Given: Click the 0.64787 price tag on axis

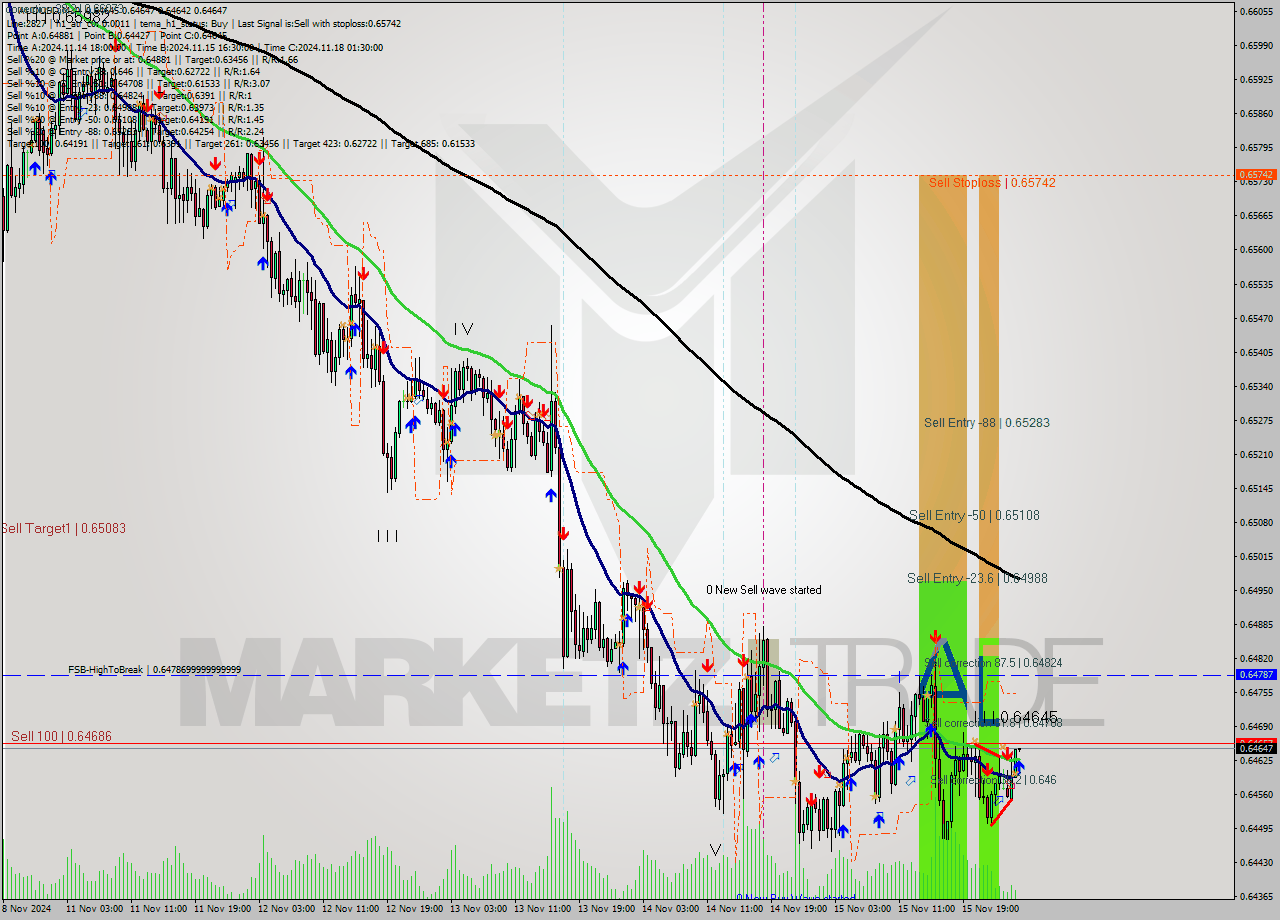Looking at the screenshot, I should (1257, 675).
